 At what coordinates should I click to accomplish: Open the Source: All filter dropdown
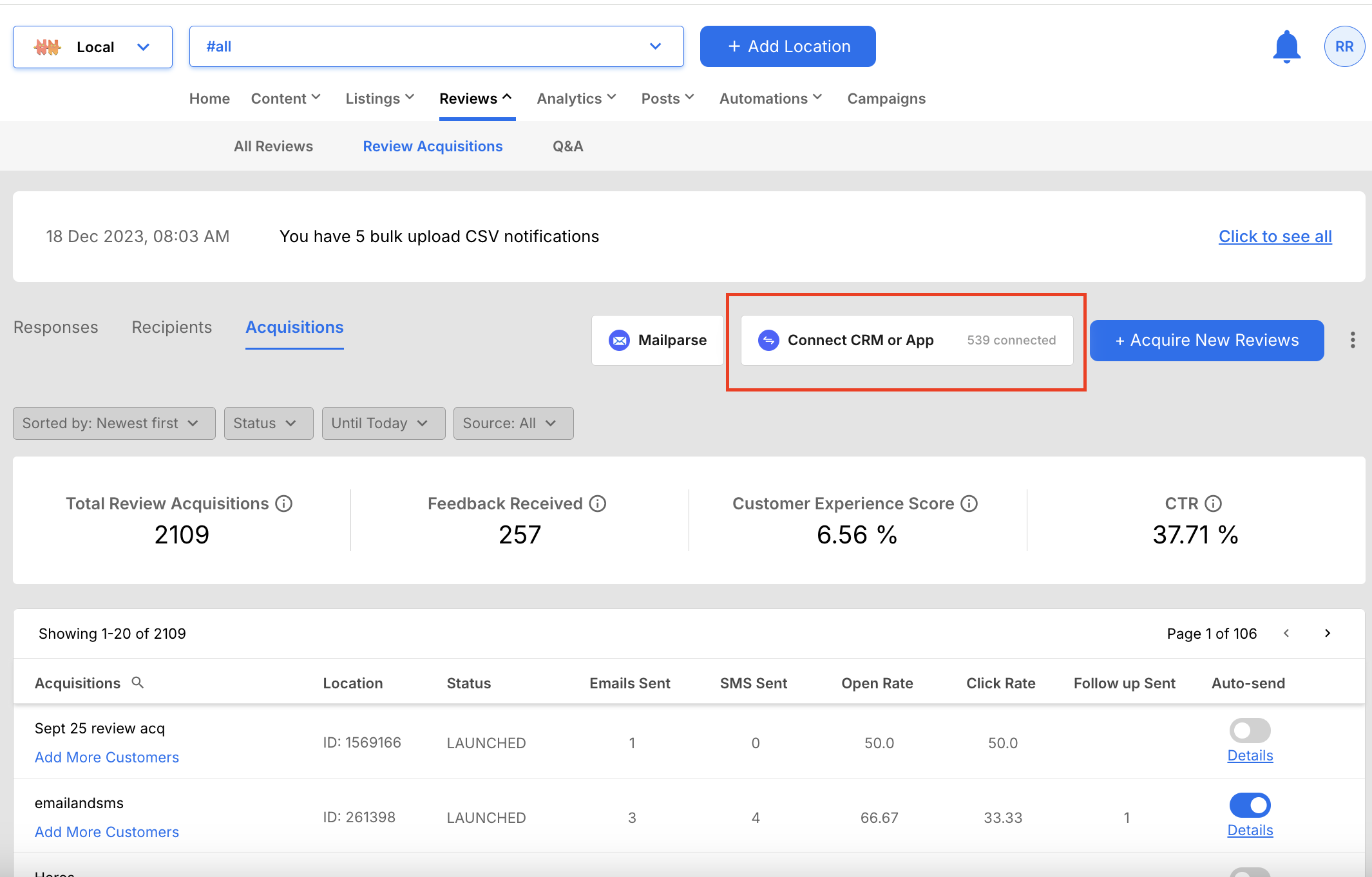pyautogui.click(x=513, y=423)
